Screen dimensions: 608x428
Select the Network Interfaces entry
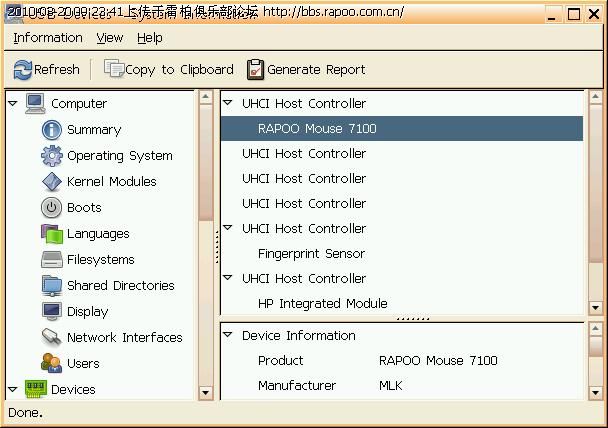124,338
